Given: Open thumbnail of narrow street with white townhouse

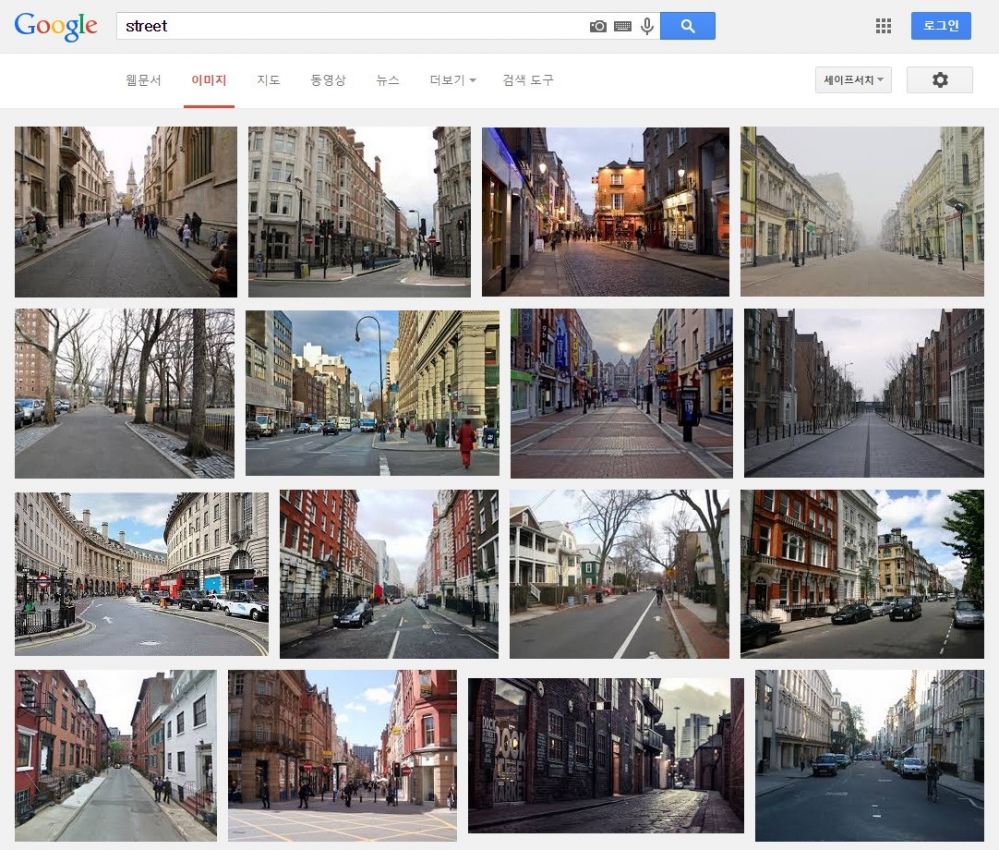Looking at the screenshot, I should click(115, 756).
